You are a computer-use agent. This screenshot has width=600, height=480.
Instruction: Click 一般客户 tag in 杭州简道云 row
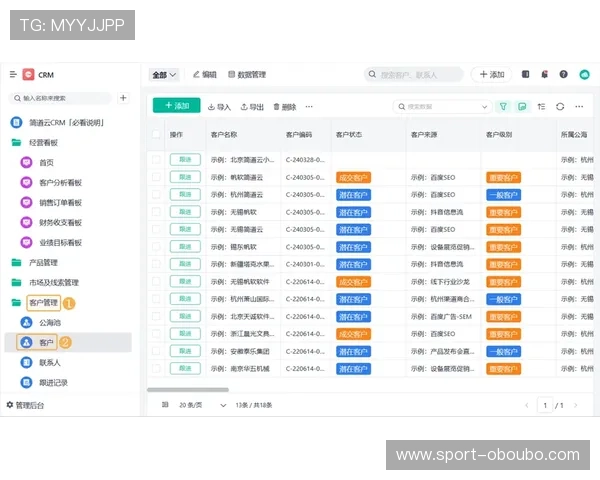pyautogui.click(x=504, y=195)
